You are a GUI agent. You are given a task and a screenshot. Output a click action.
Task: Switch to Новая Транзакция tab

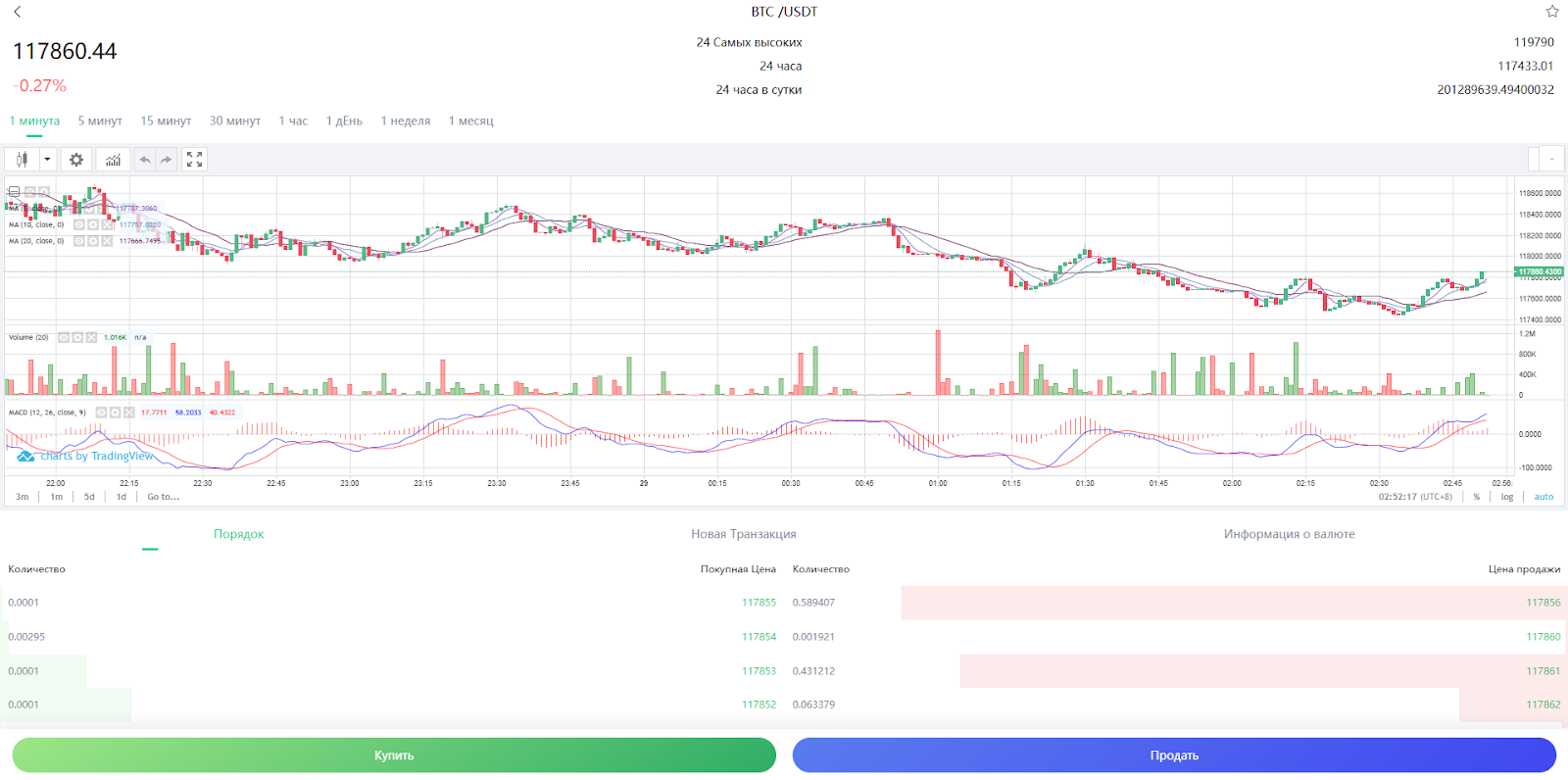point(743,534)
